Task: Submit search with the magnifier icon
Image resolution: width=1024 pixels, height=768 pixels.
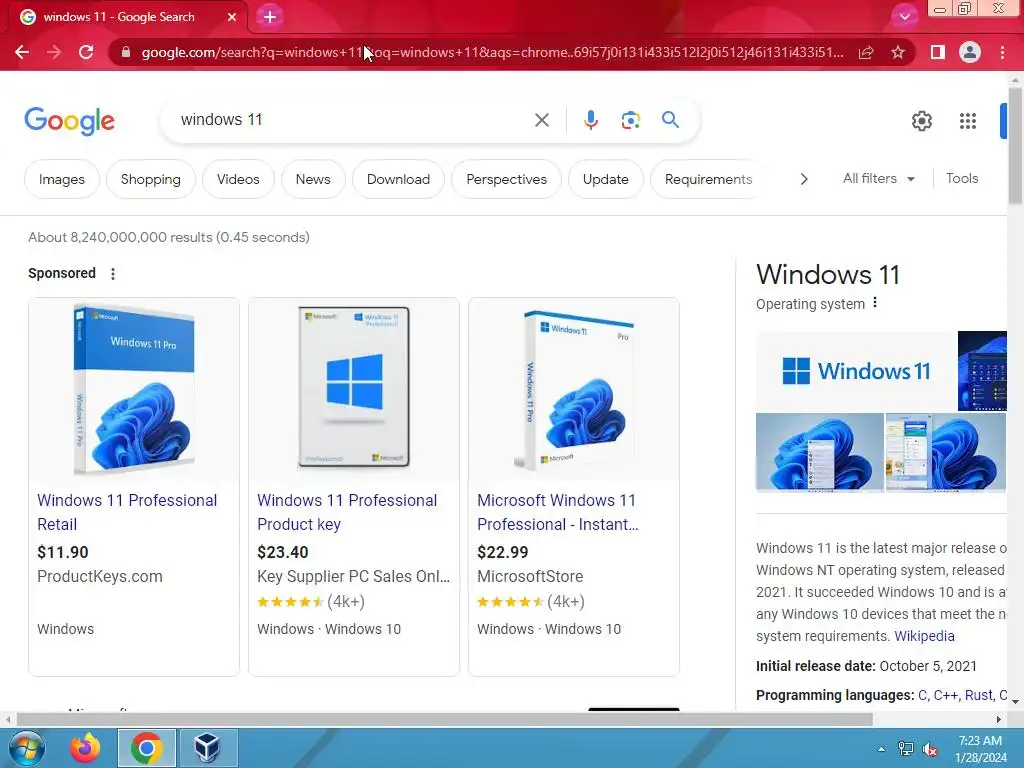Action: tap(670, 120)
